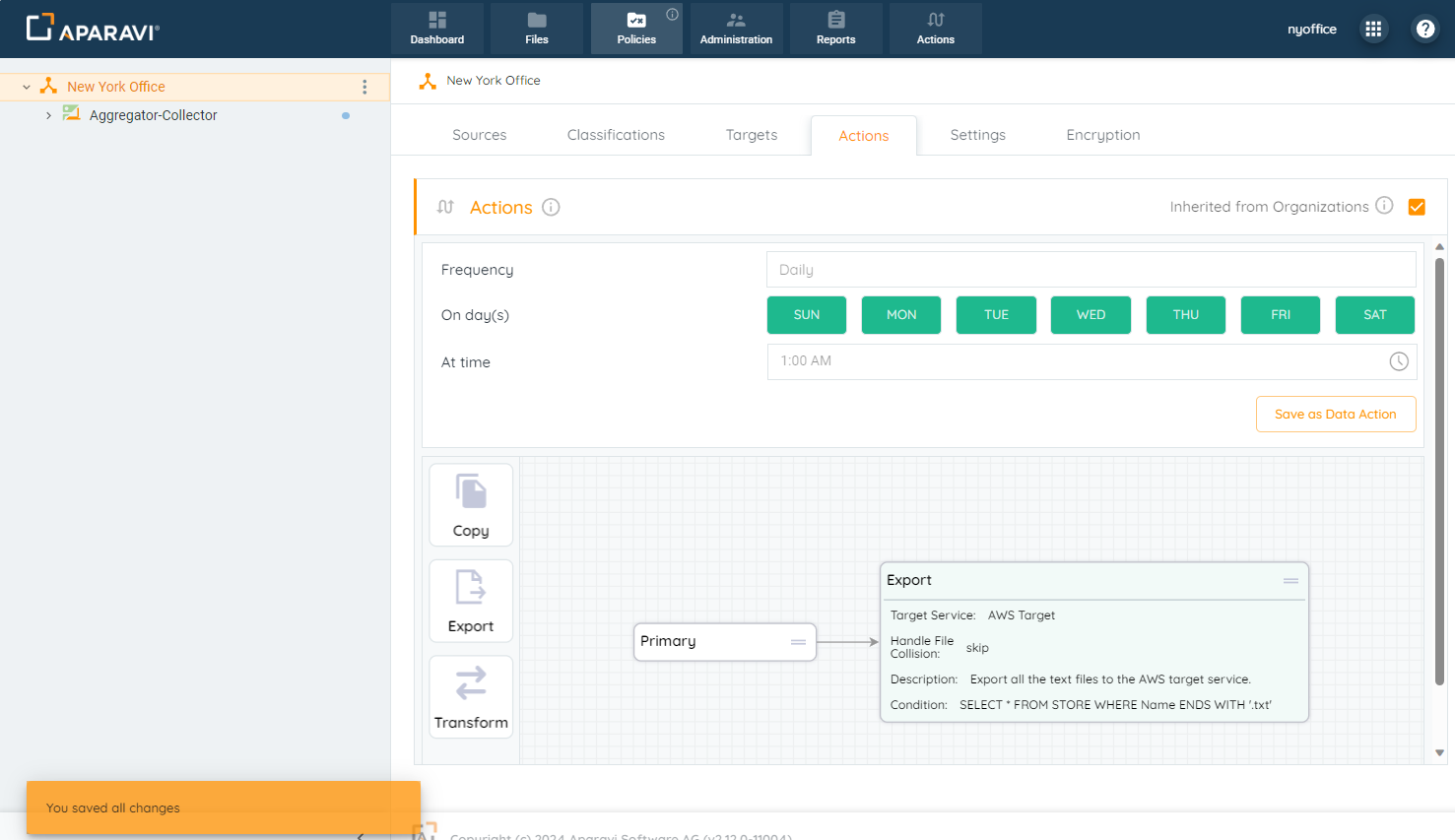Screen dimensions: 1455x840
Task: Open New York Office three-dot menu
Action: (x=364, y=87)
